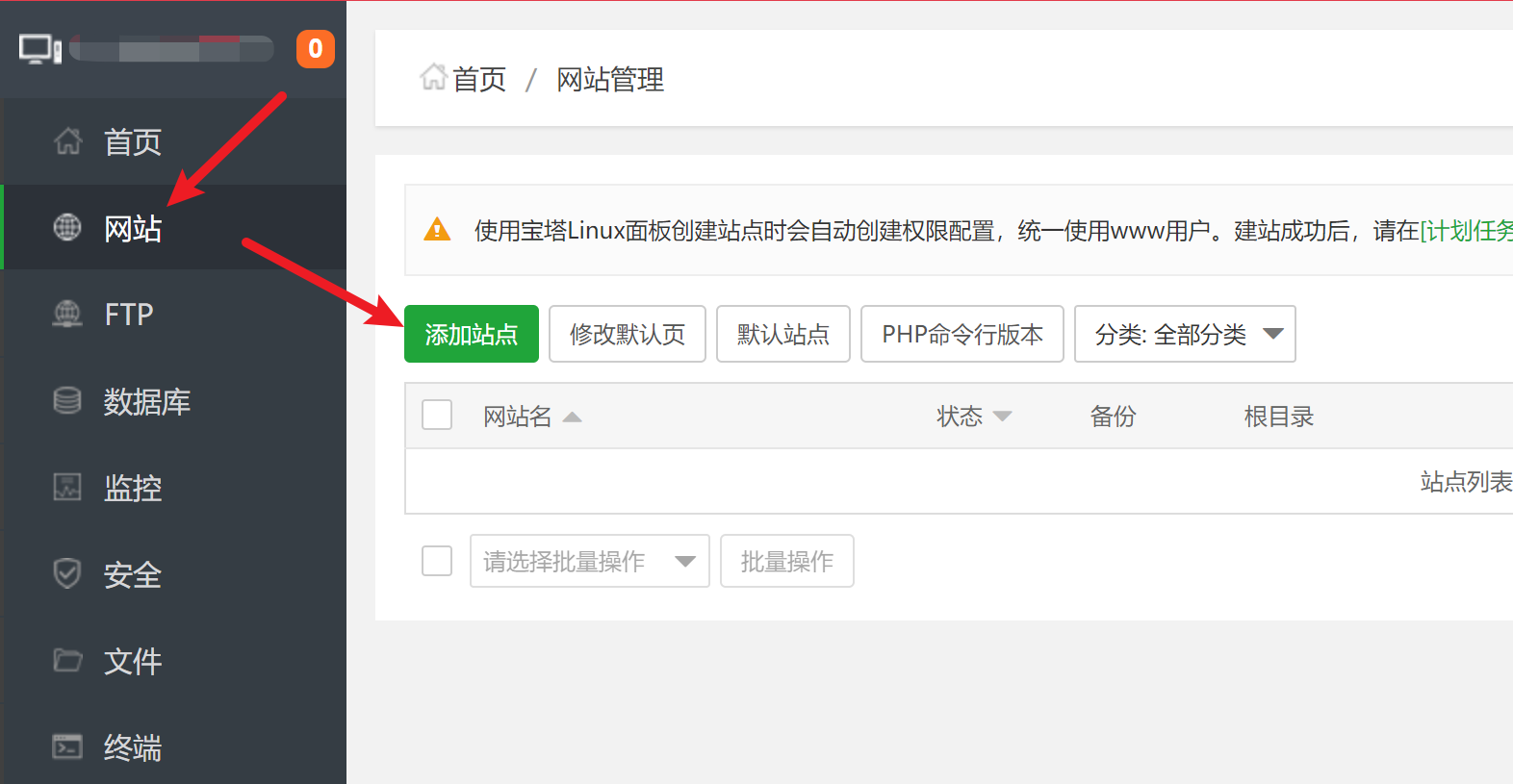Click the 安全 shield icon
Image resolution: width=1513 pixels, height=784 pixels.
(x=67, y=573)
